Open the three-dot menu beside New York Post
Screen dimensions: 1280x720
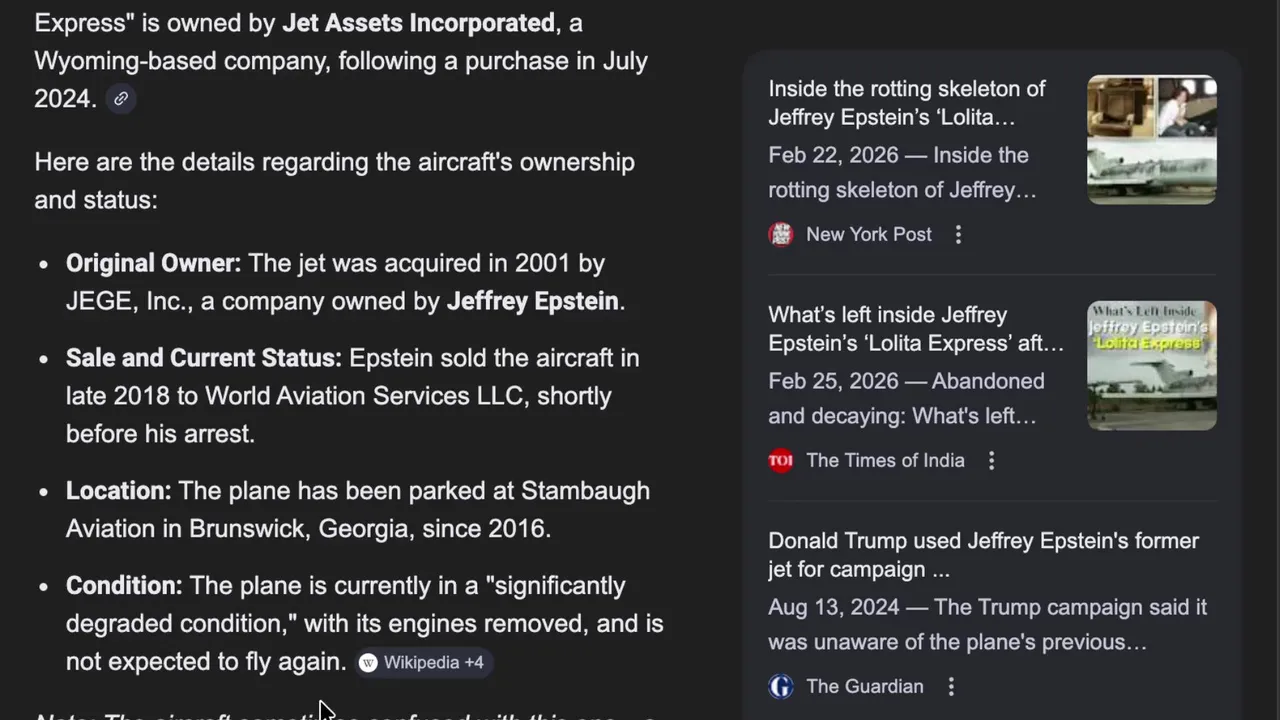[x=958, y=234]
